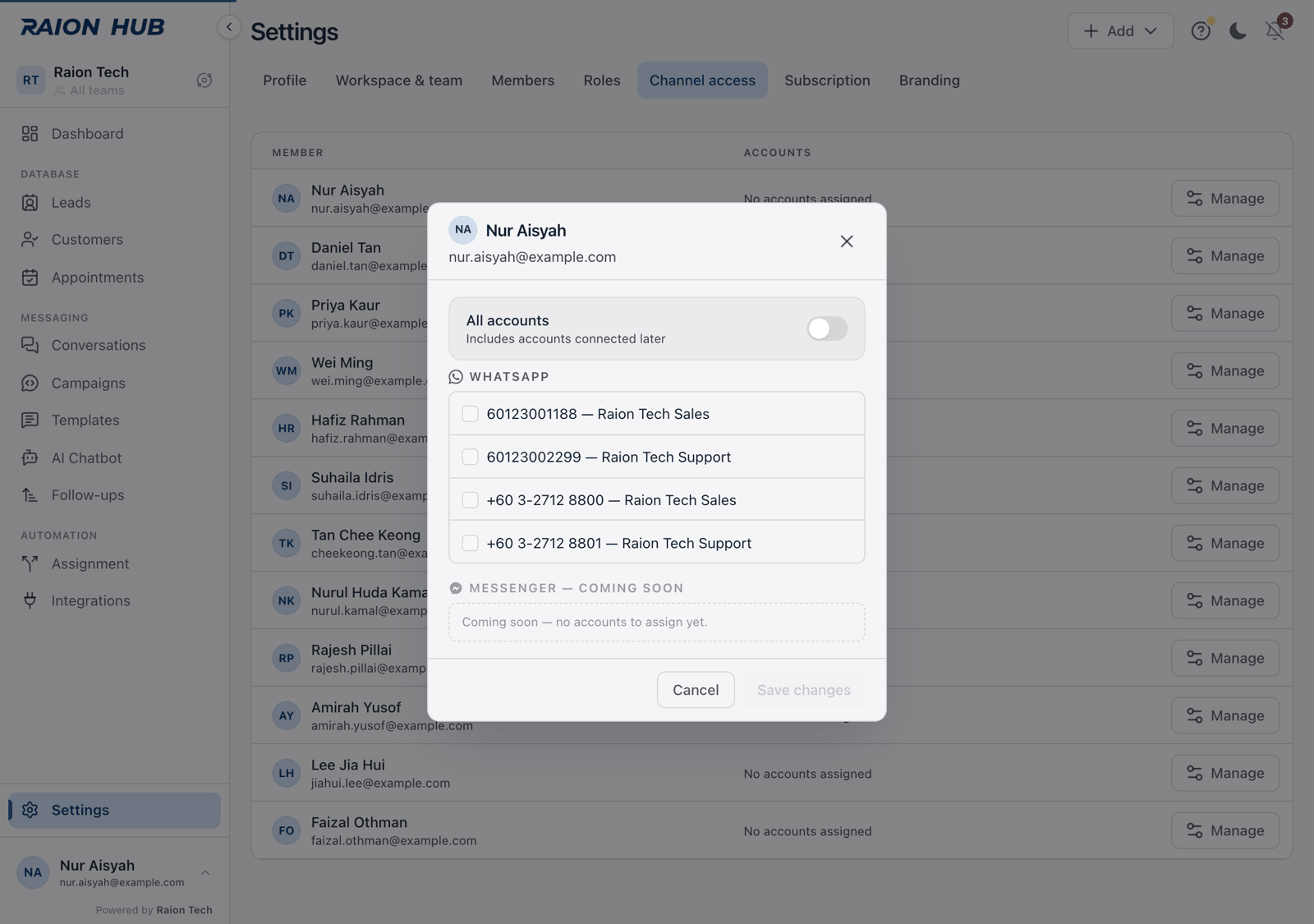Click Manage for Tan Chee Keong
The width and height of the screenshot is (1314, 924).
coord(1225,544)
